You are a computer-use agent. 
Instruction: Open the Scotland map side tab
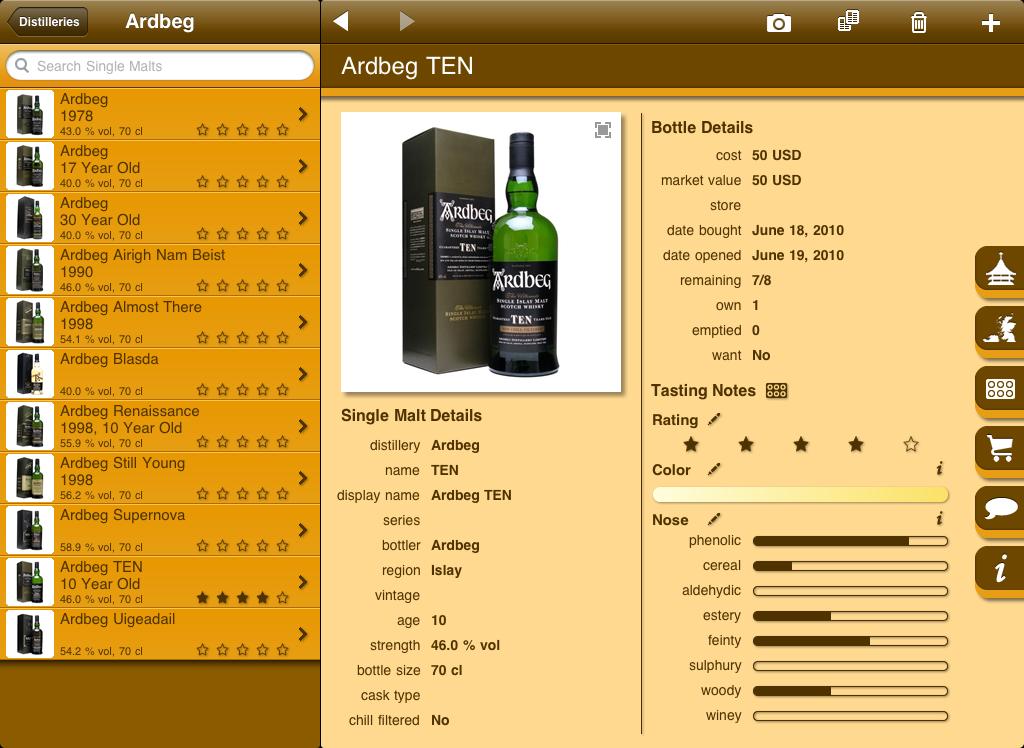point(1000,330)
